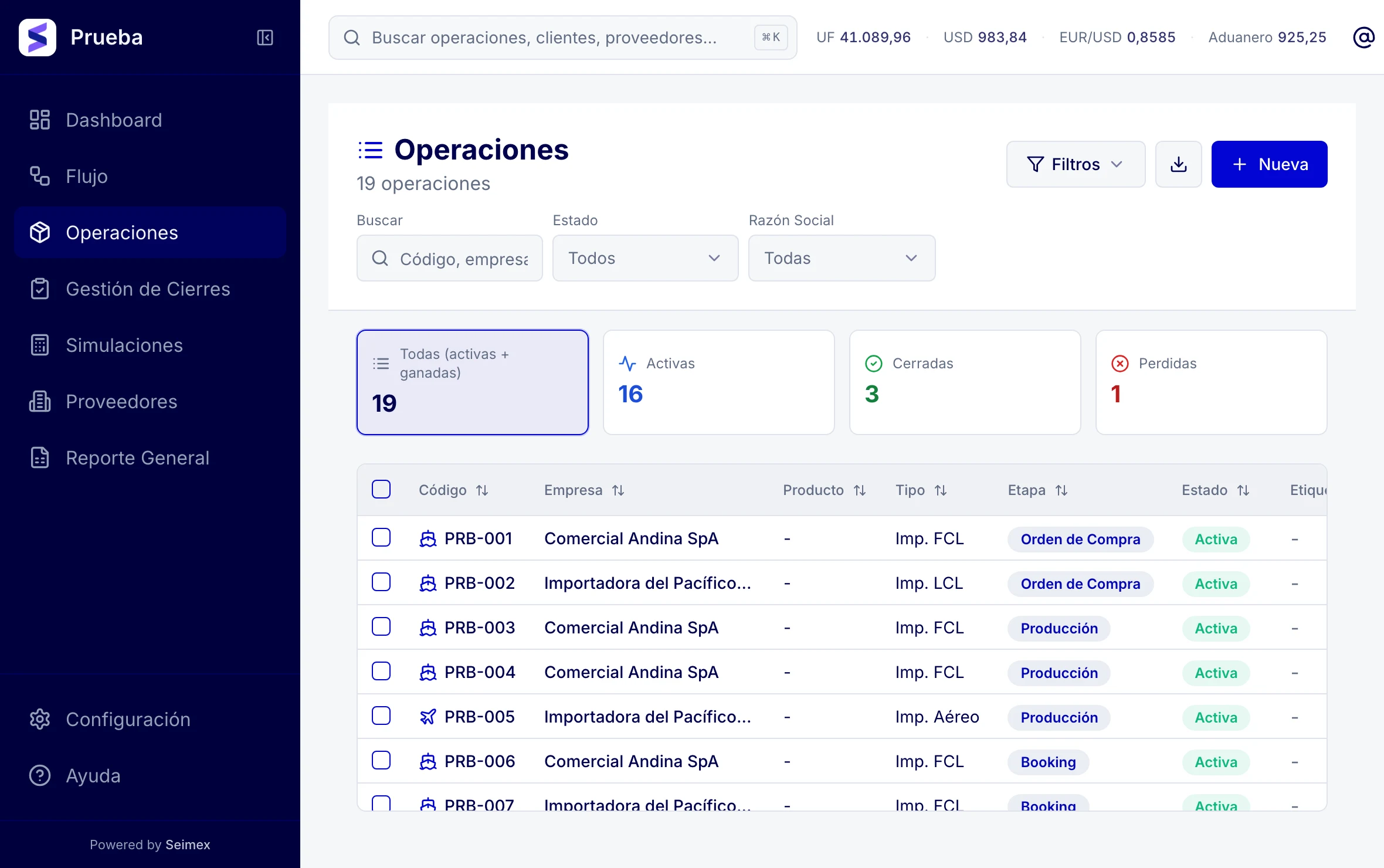Open the Razón Social Todas dropdown
1384x868 pixels.
pyautogui.click(x=842, y=258)
